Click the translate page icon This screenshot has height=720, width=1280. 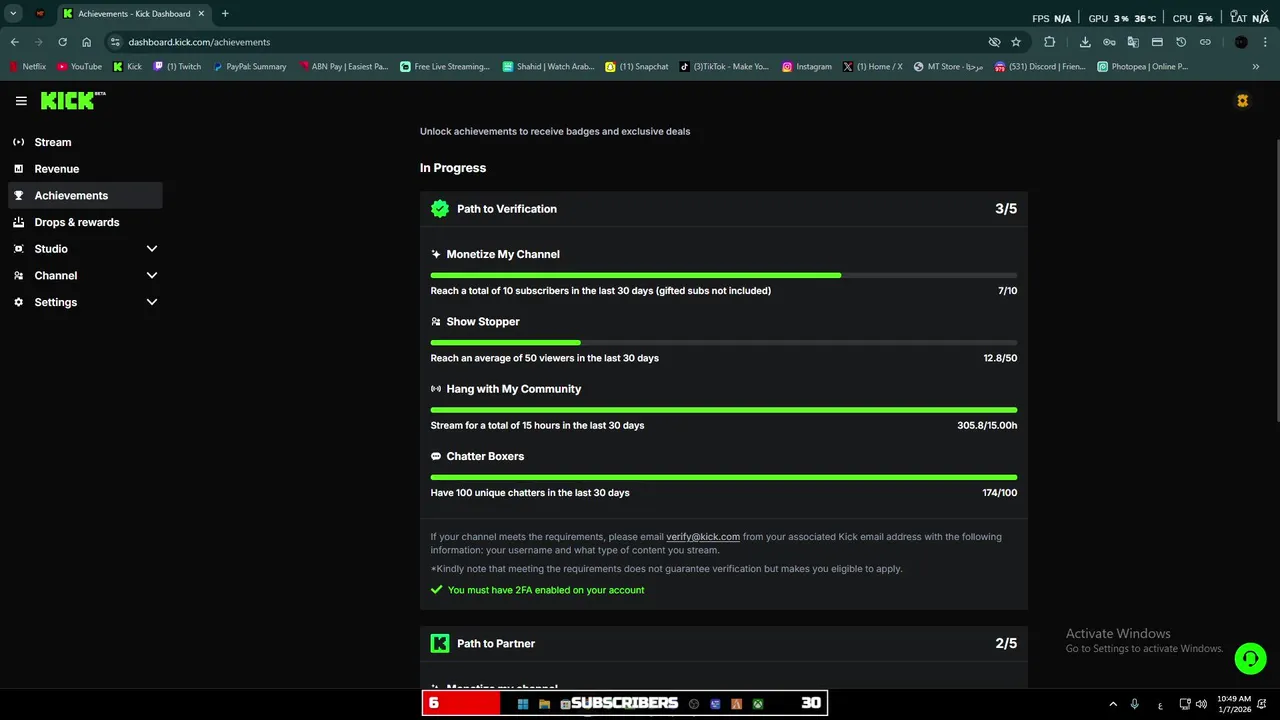pyautogui.click(x=1133, y=42)
